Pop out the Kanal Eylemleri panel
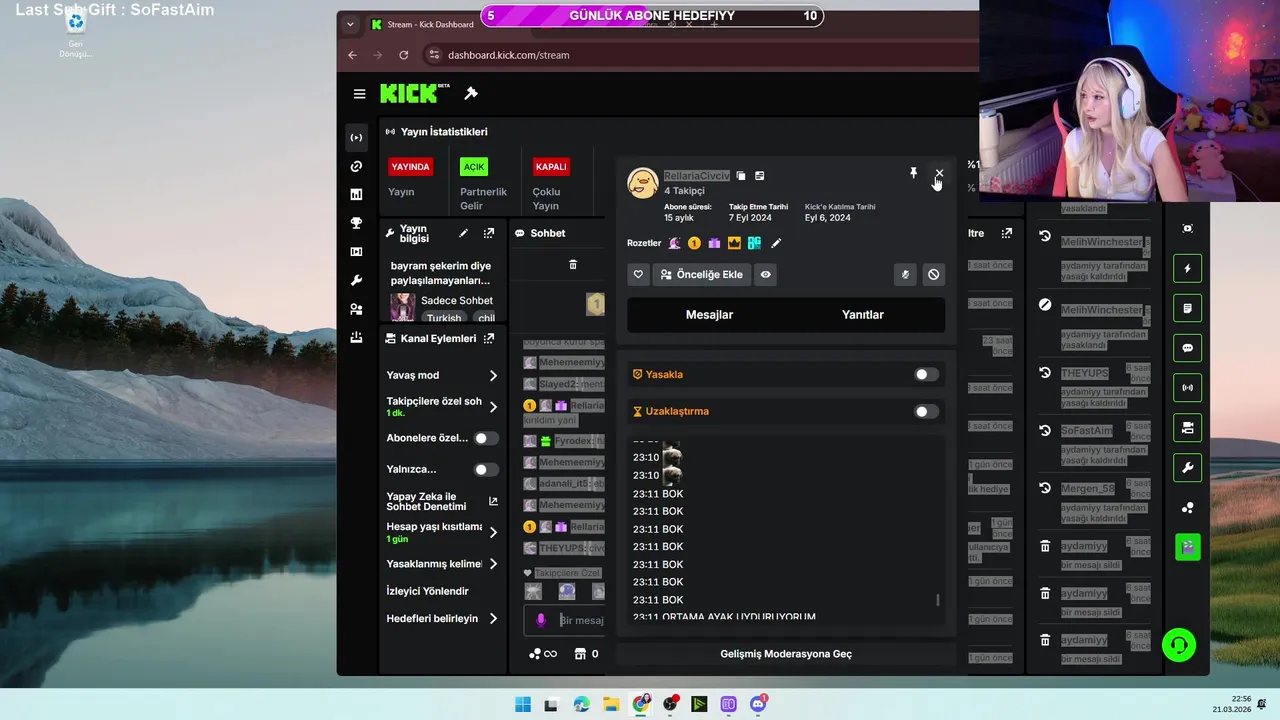The image size is (1280, 720). 489,339
